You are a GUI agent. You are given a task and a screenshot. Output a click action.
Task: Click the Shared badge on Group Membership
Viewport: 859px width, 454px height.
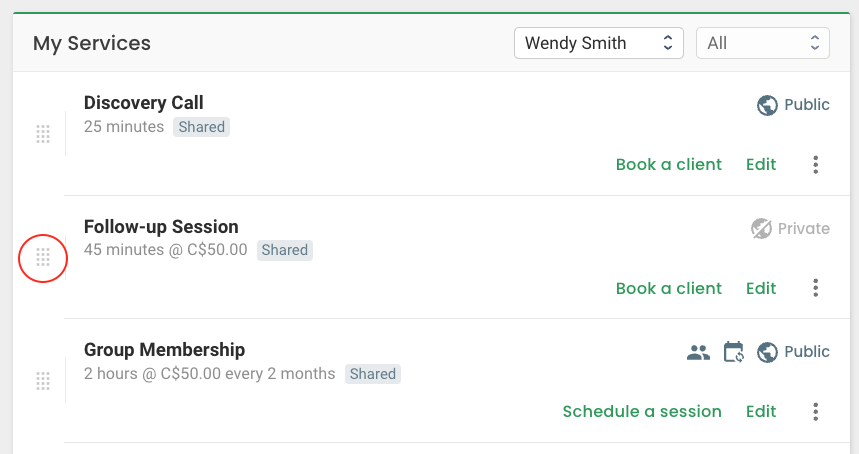coord(373,374)
